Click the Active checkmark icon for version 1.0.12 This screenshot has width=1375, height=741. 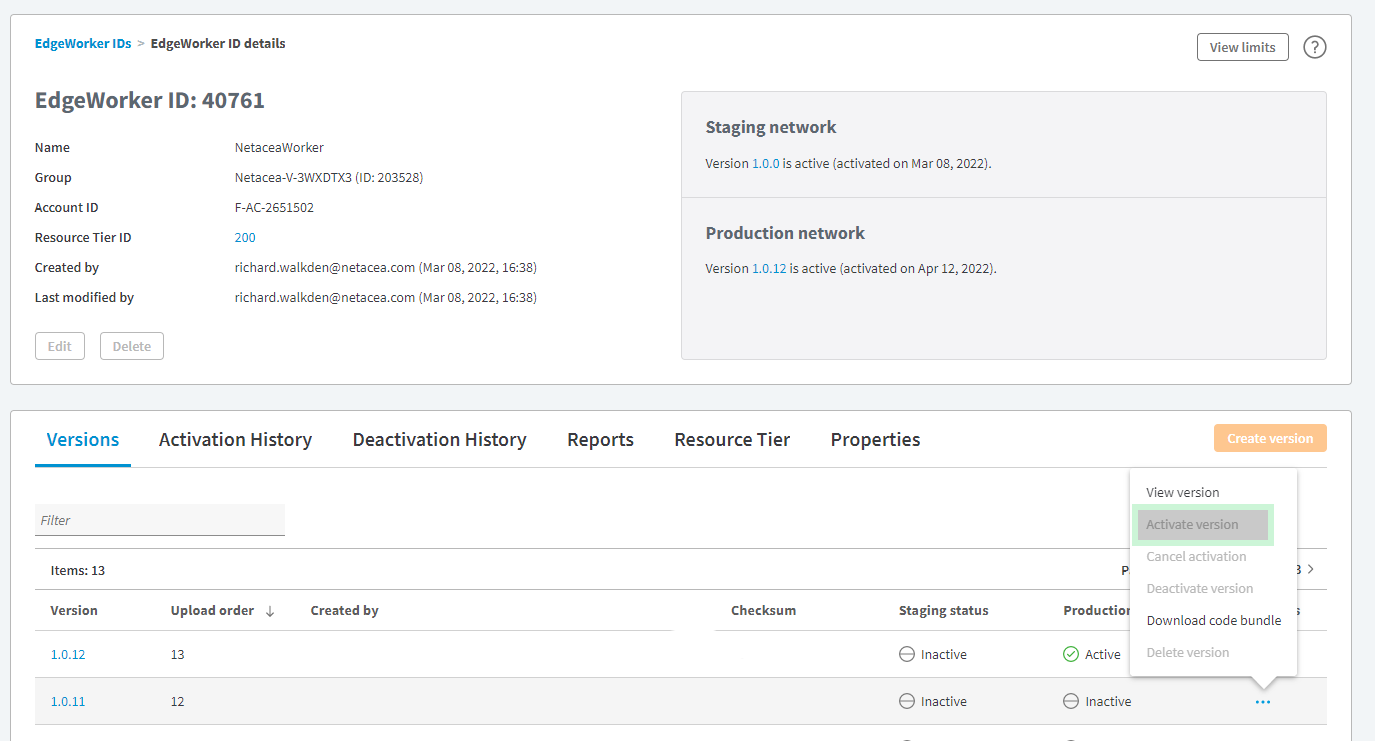point(1071,654)
